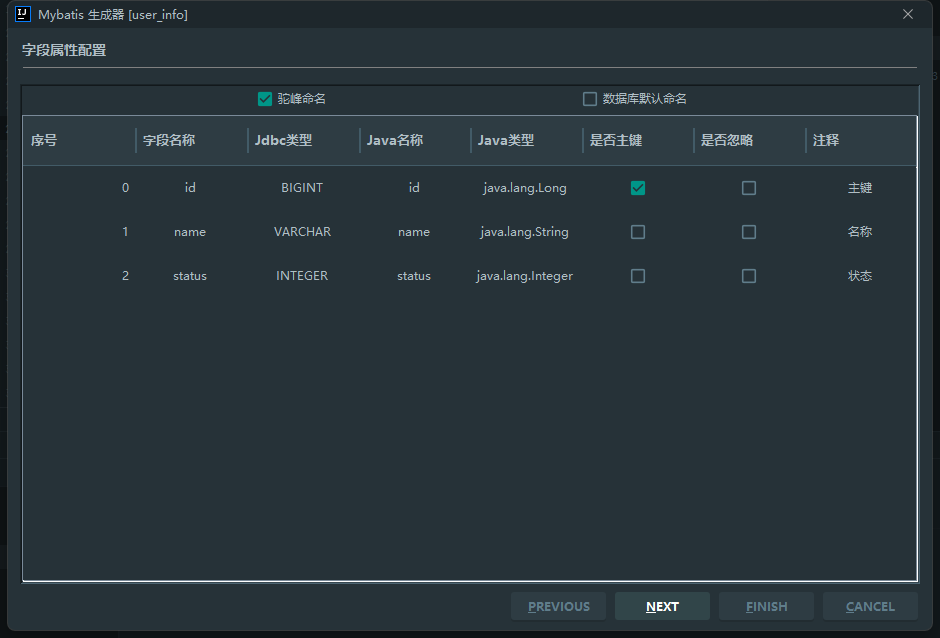Uncheck the 驼峰命名 checkbox
Image resolution: width=940 pixels, height=638 pixels.
tap(264, 99)
